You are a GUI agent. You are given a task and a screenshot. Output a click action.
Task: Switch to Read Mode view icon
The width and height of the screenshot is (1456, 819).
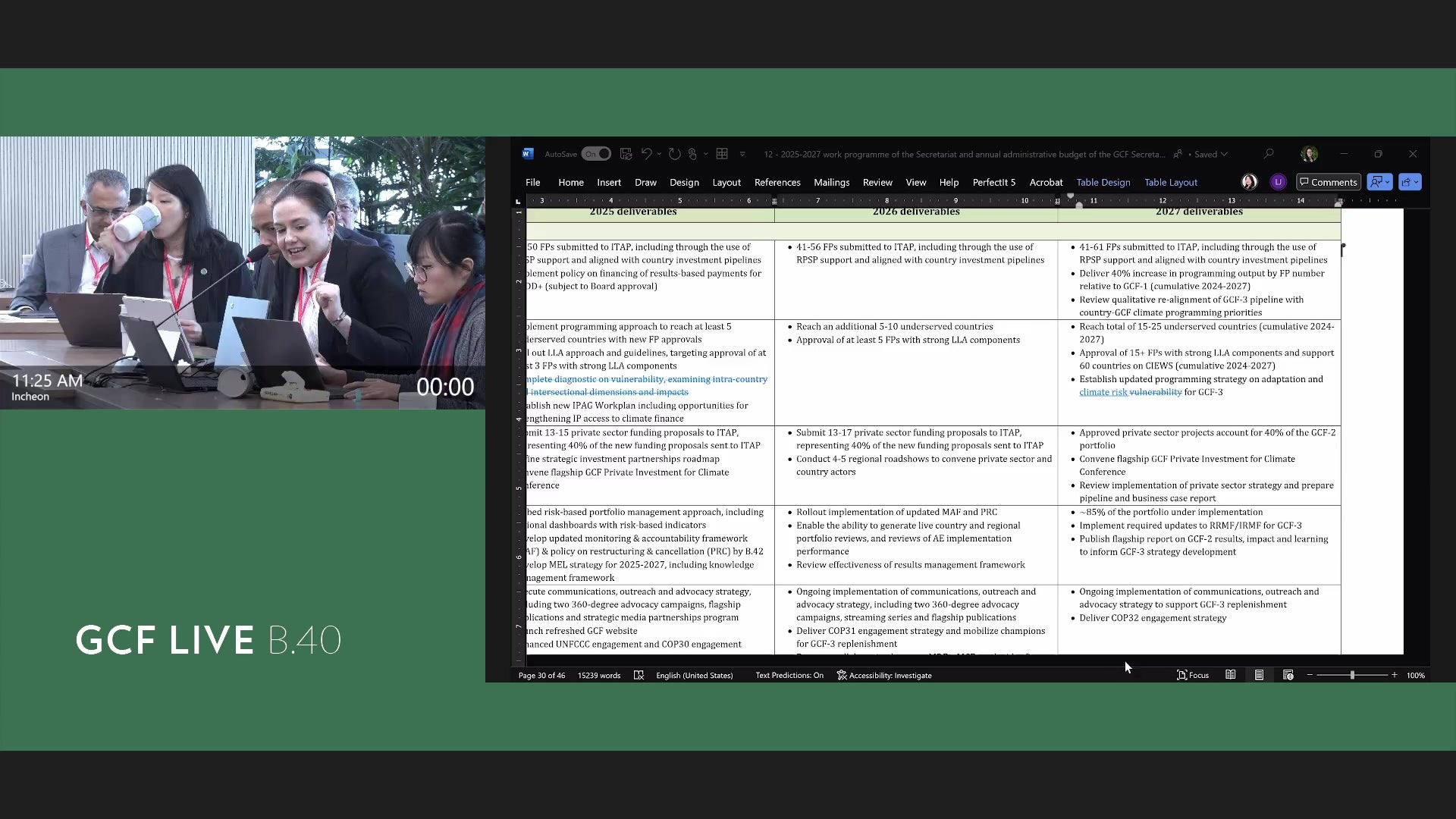[1230, 675]
